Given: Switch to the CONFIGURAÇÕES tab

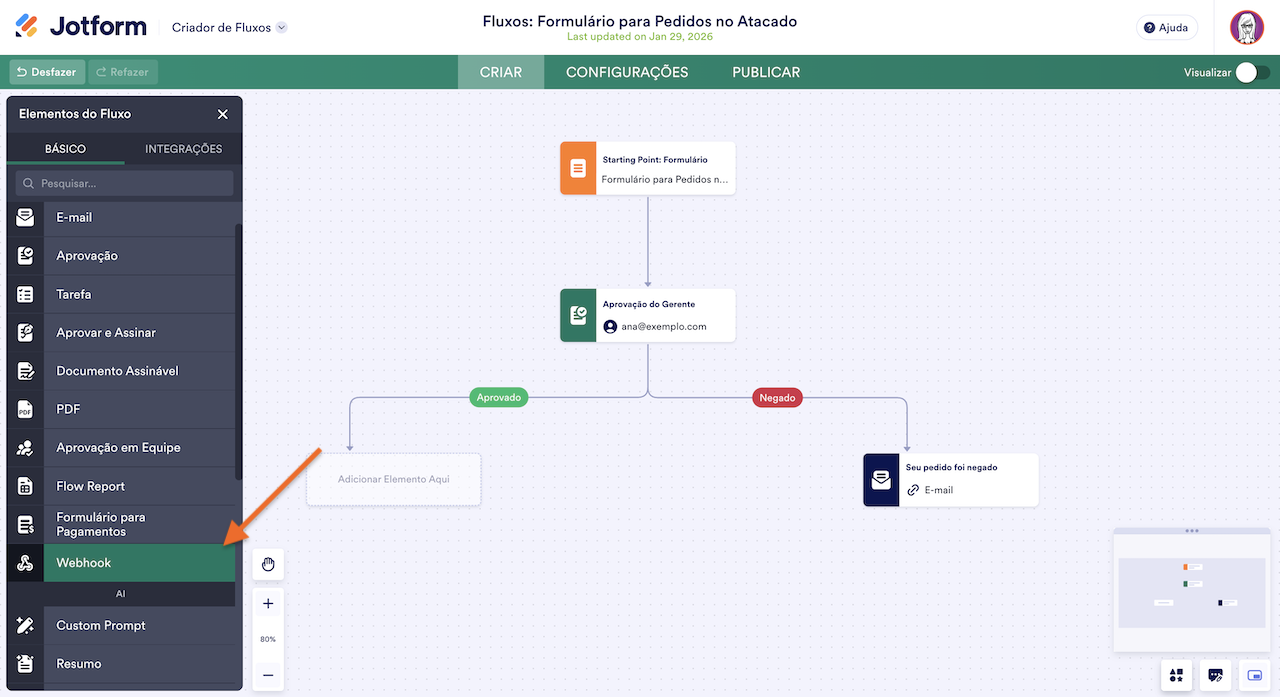Looking at the screenshot, I should [x=627, y=71].
